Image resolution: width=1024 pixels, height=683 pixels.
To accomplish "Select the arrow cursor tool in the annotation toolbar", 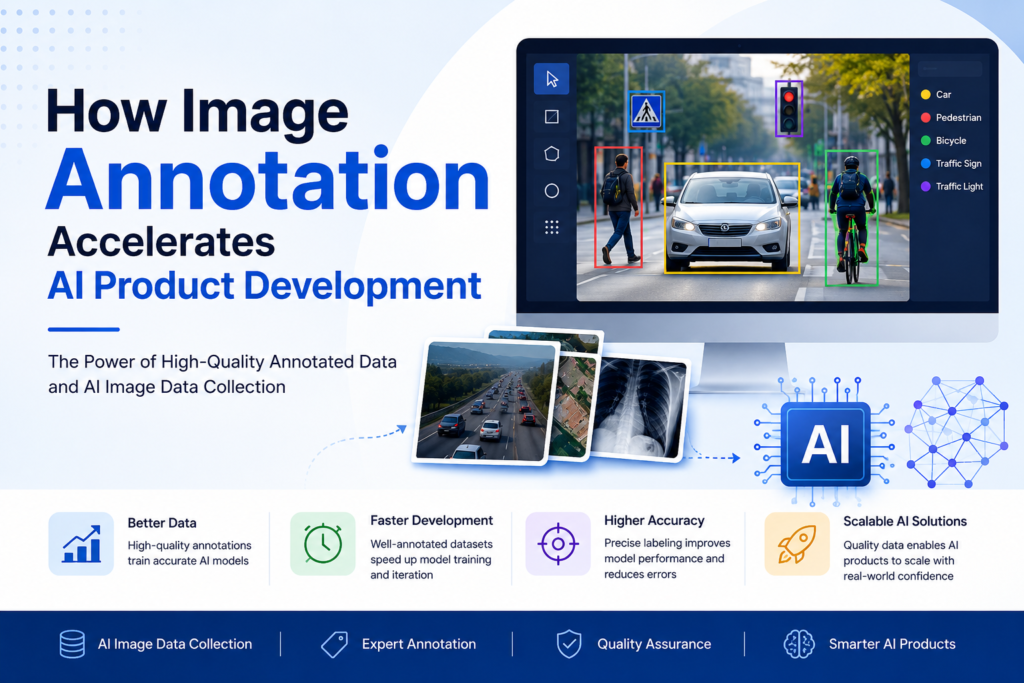I will [x=551, y=79].
